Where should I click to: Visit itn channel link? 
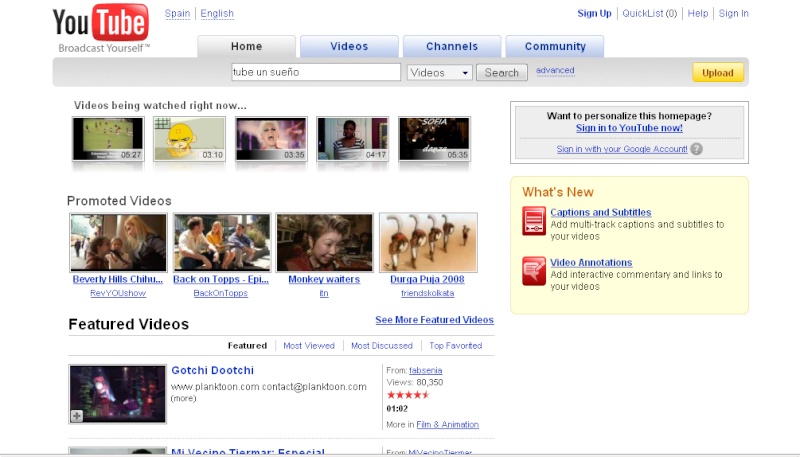coord(324,293)
